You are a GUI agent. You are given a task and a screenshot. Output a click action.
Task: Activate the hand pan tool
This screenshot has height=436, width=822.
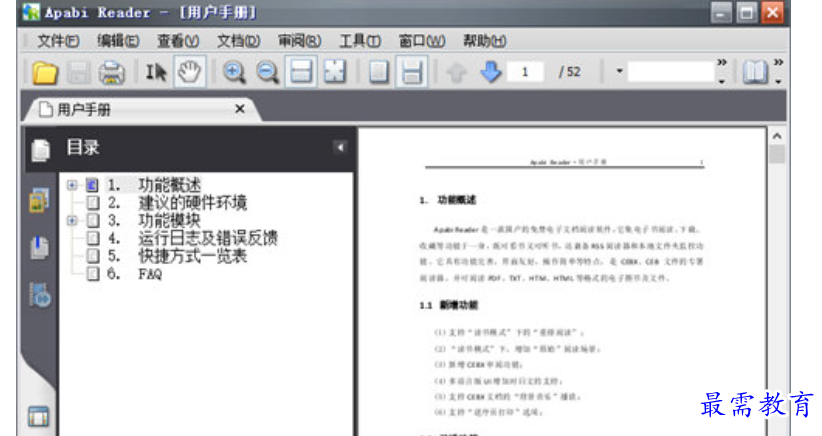pyautogui.click(x=189, y=72)
